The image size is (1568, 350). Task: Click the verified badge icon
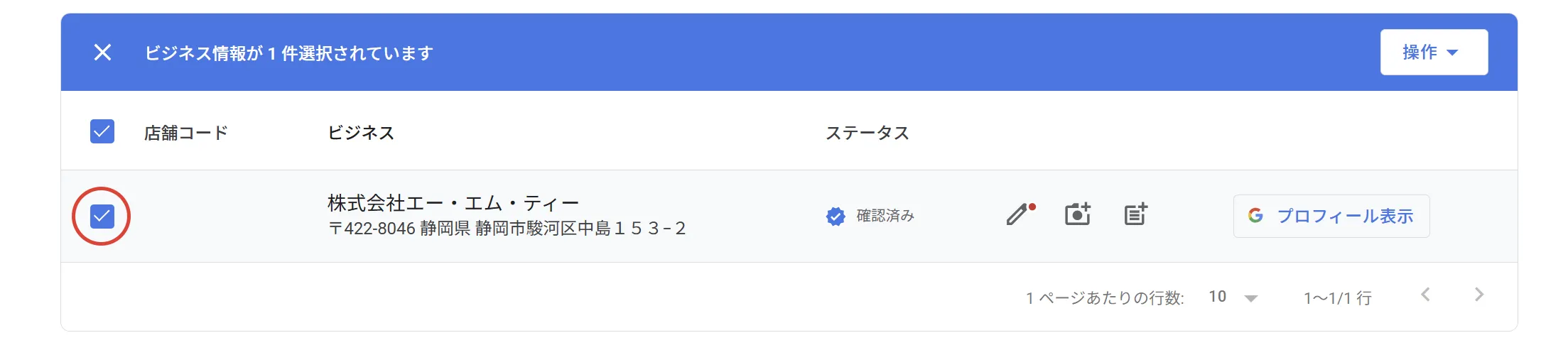pos(836,216)
